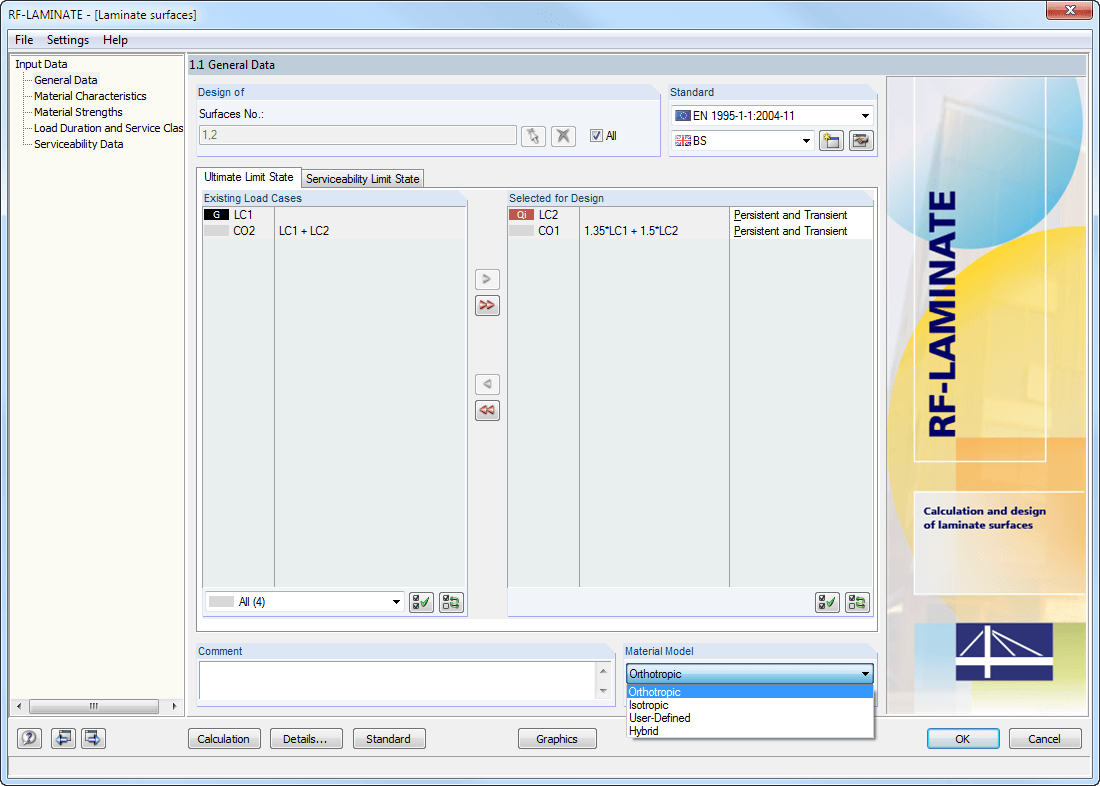
Task: Open the Details... dialog button
Action: pyautogui.click(x=306, y=739)
